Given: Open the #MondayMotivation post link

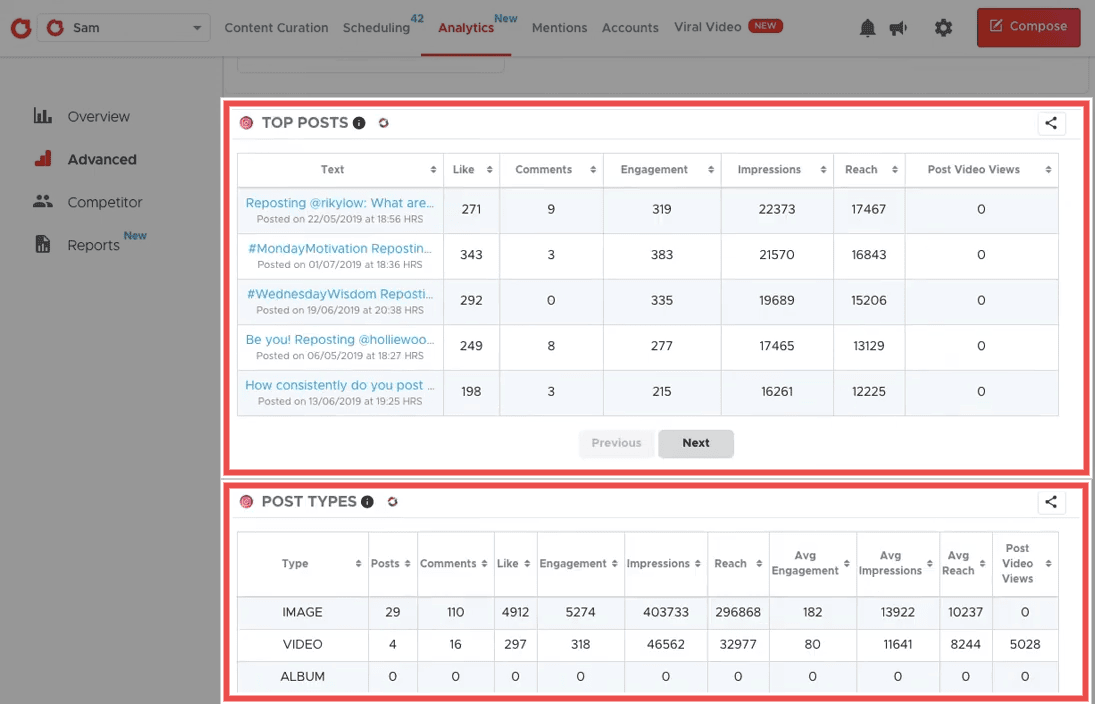Looking at the screenshot, I should click(x=339, y=246).
